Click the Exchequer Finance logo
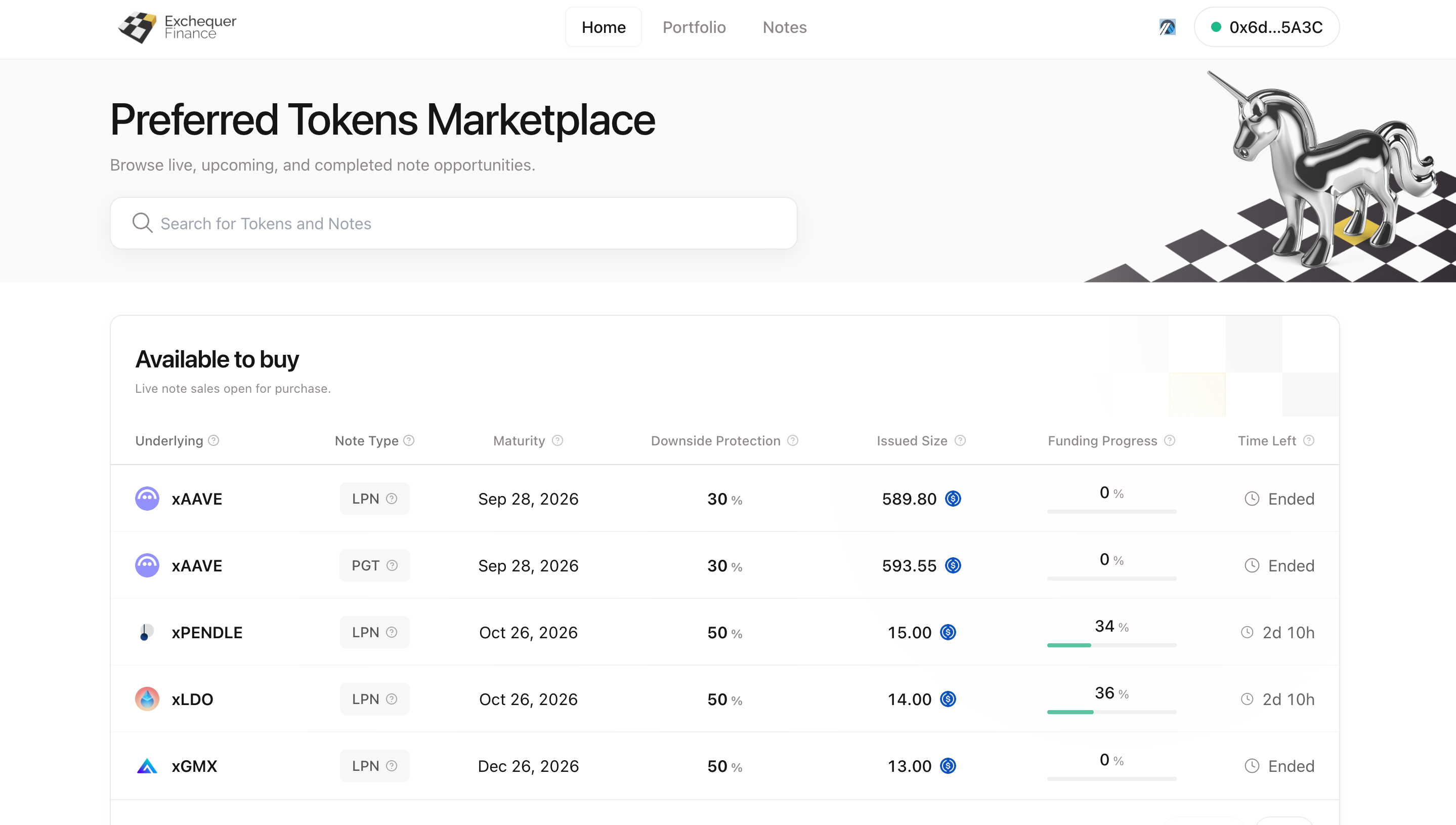 point(177,27)
